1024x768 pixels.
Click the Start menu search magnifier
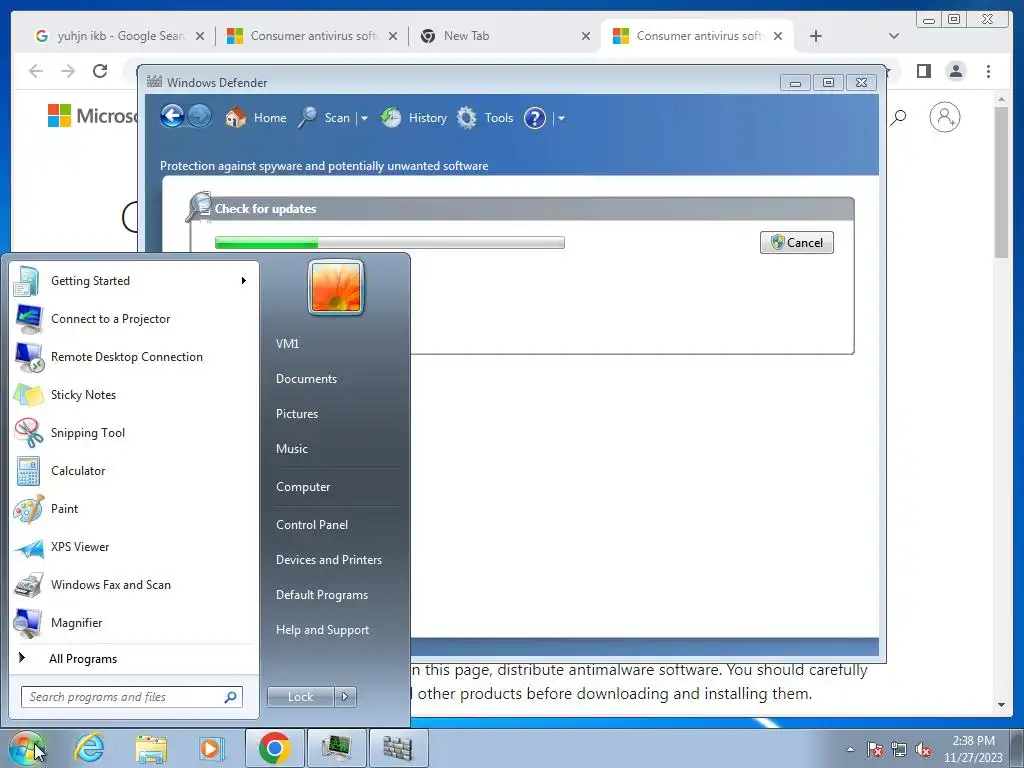pos(231,697)
